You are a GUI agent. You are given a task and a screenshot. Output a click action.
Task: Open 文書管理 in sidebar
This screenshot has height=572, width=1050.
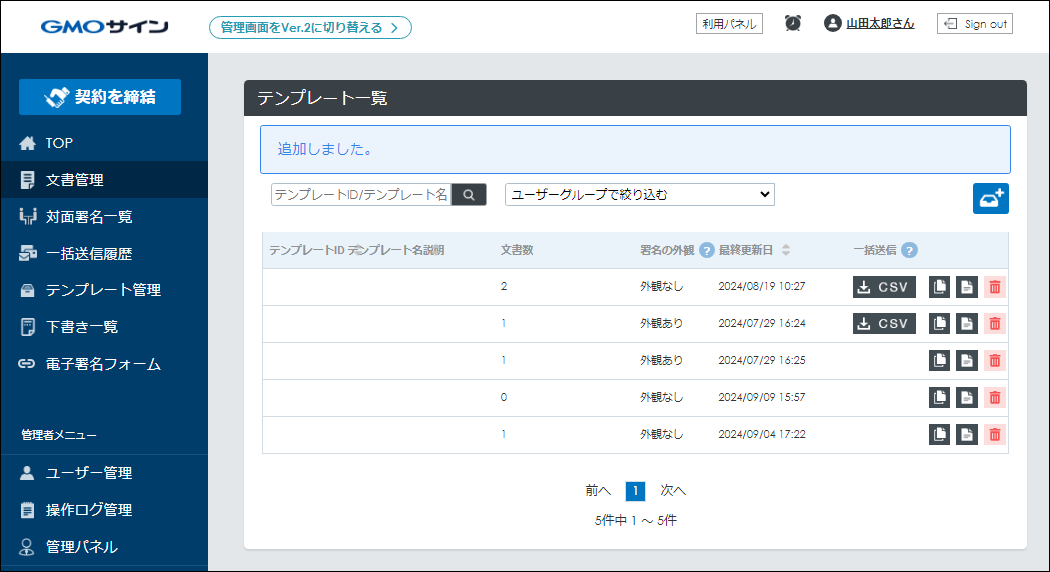pyautogui.click(x=104, y=180)
